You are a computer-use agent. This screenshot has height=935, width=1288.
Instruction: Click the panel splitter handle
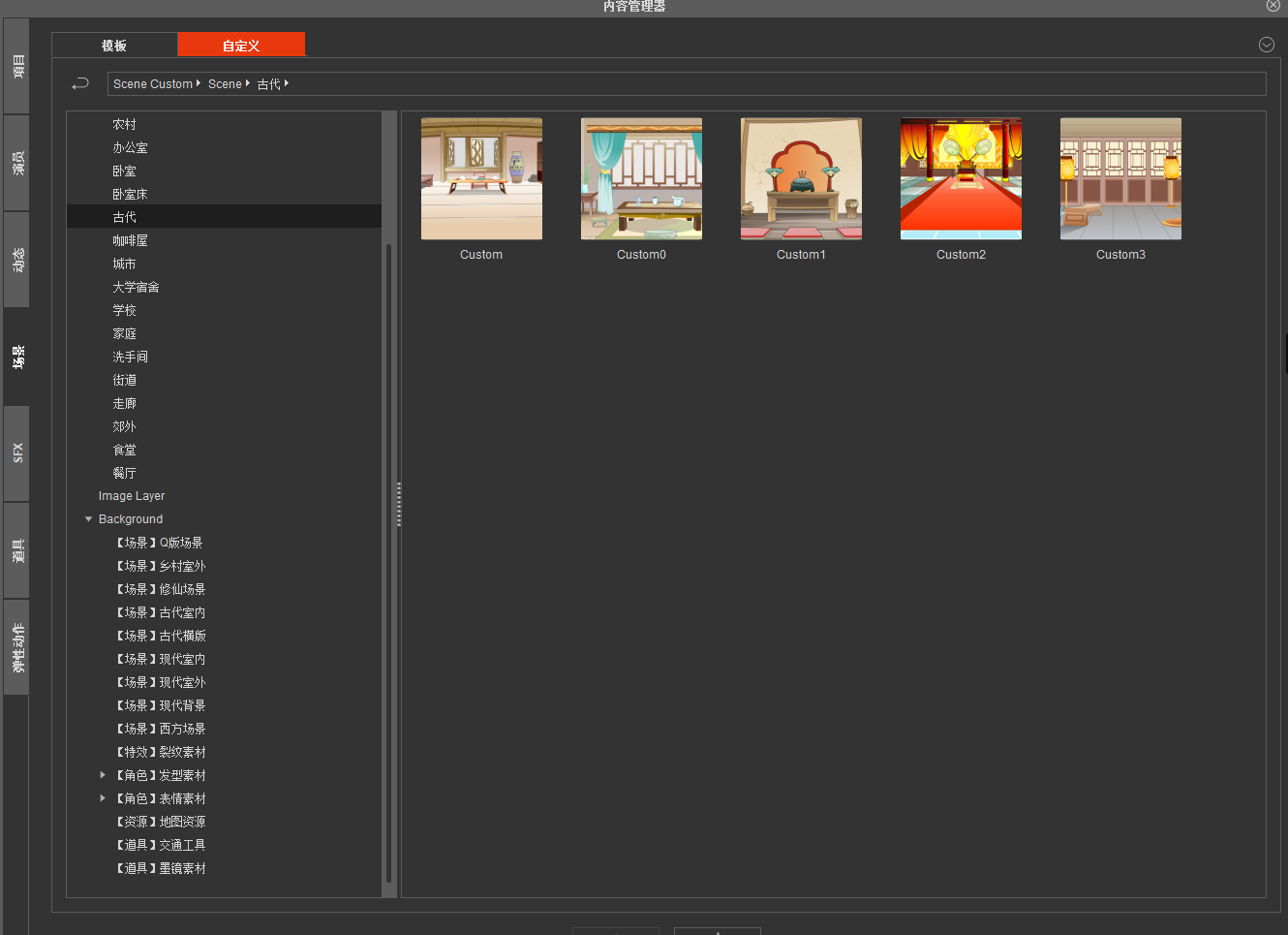pyautogui.click(x=398, y=504)
